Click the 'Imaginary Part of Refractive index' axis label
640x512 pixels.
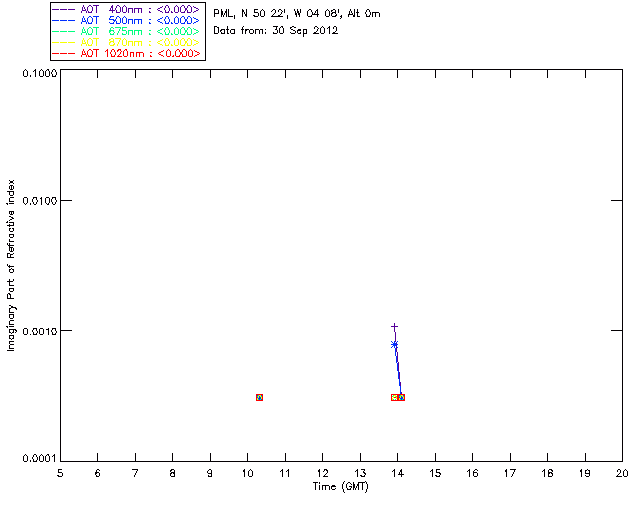coord(11,265)
